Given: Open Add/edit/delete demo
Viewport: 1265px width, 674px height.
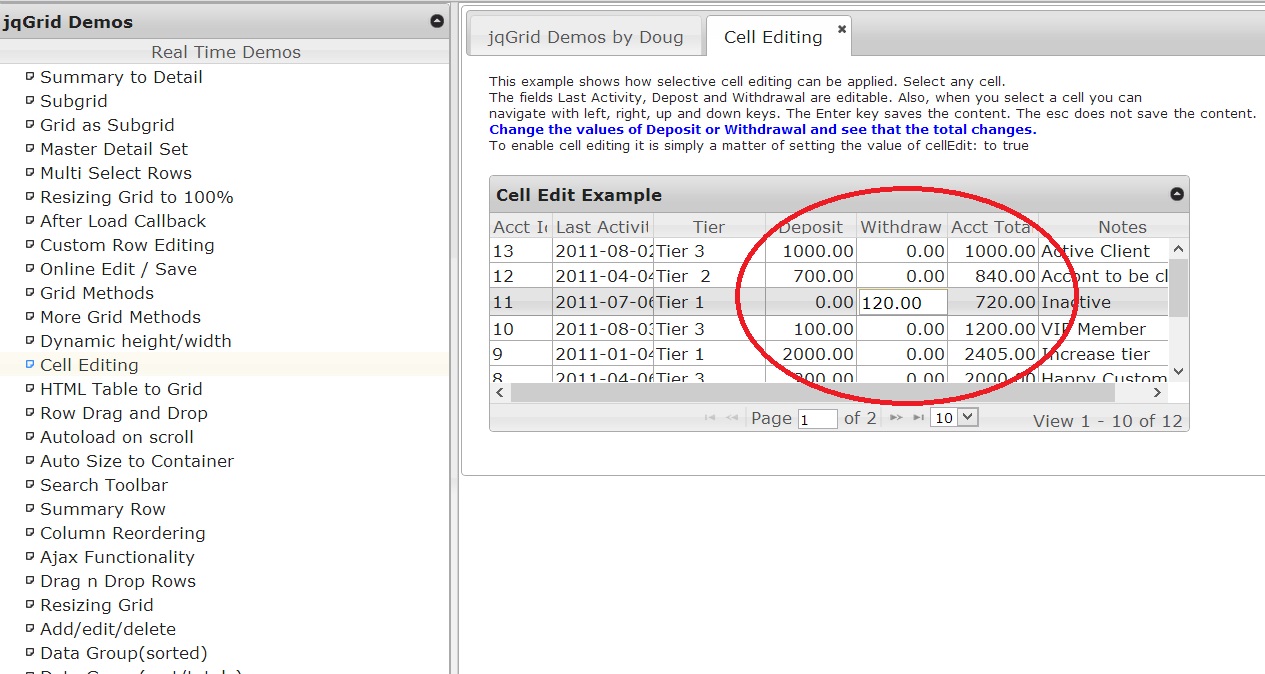Looking at the screenshot, I should (108, 629).
